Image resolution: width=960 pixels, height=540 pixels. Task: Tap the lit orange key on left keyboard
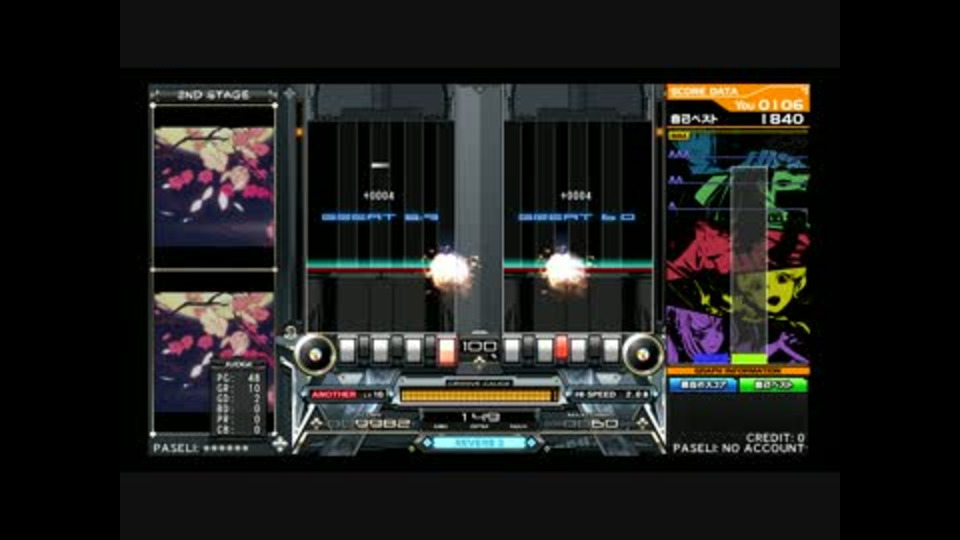(x=447, y=350)
